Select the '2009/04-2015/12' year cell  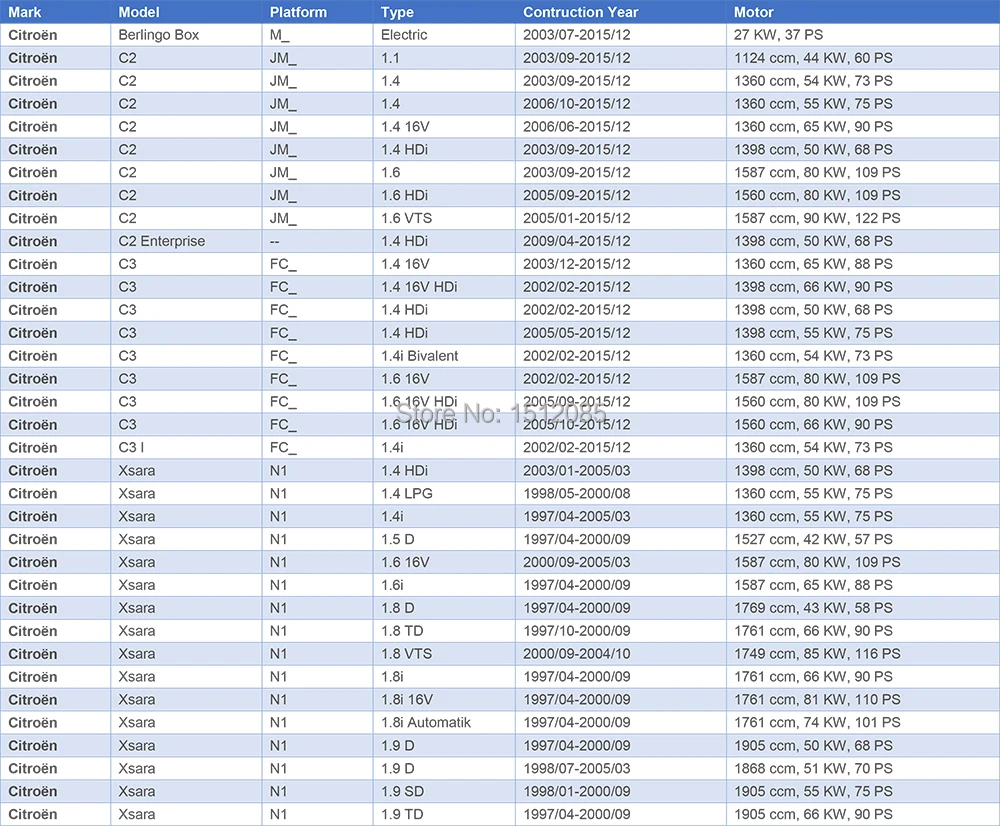coord(621,241)
